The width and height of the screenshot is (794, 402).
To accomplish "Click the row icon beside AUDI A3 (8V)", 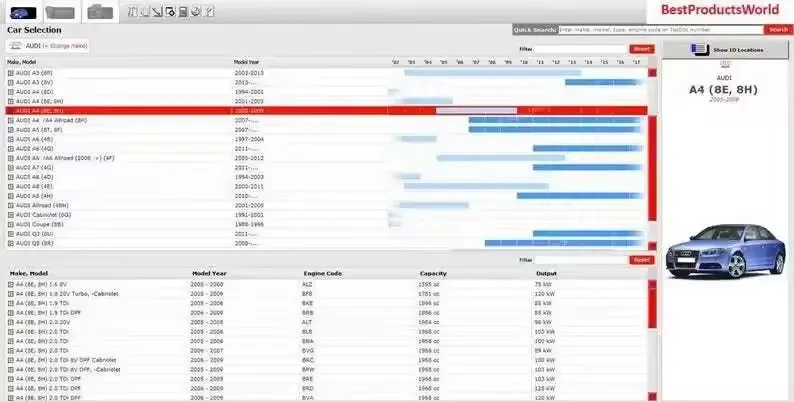I will 11,83.
